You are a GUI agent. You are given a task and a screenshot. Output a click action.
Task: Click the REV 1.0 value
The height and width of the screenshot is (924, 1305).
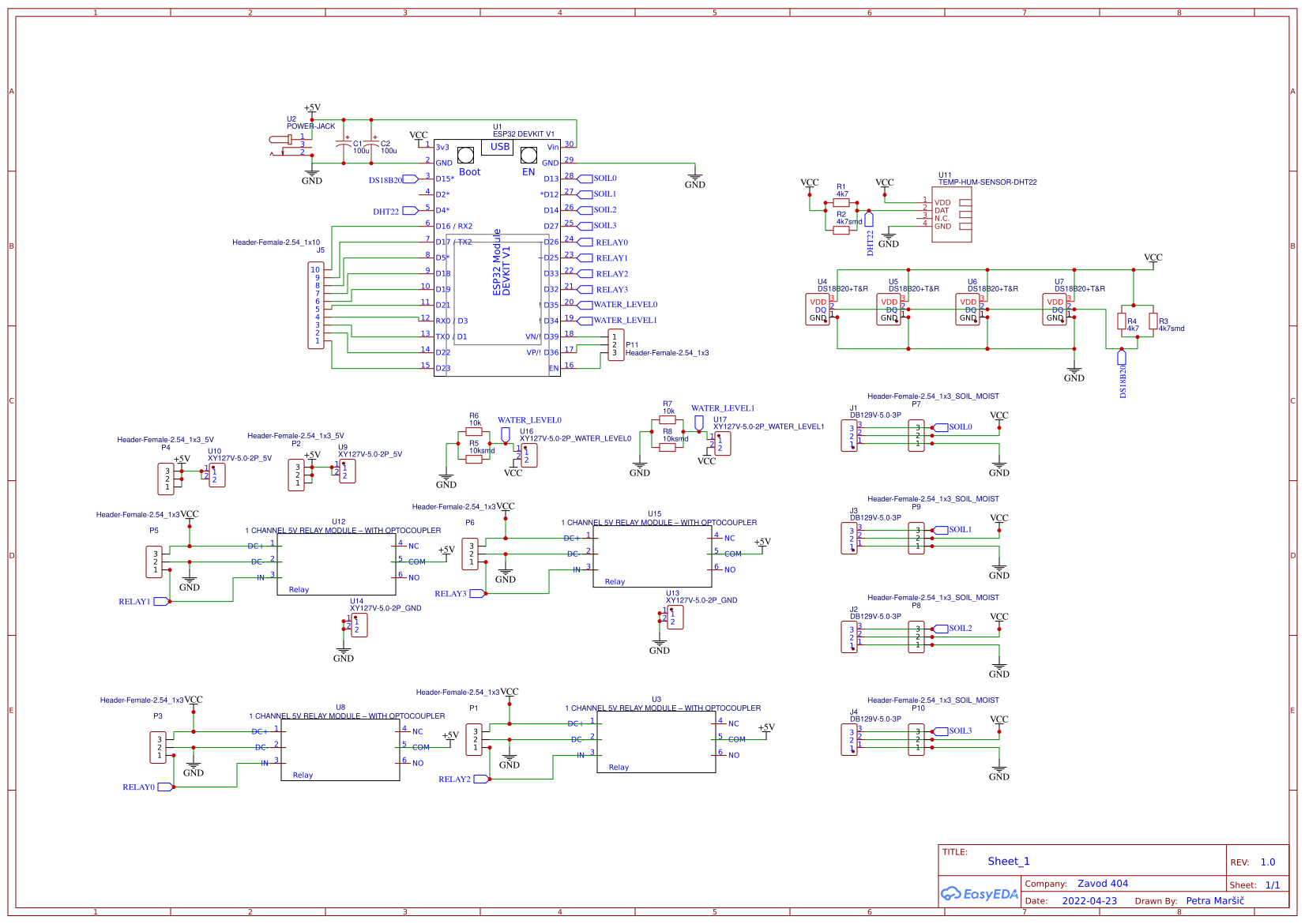point(1268,862)
